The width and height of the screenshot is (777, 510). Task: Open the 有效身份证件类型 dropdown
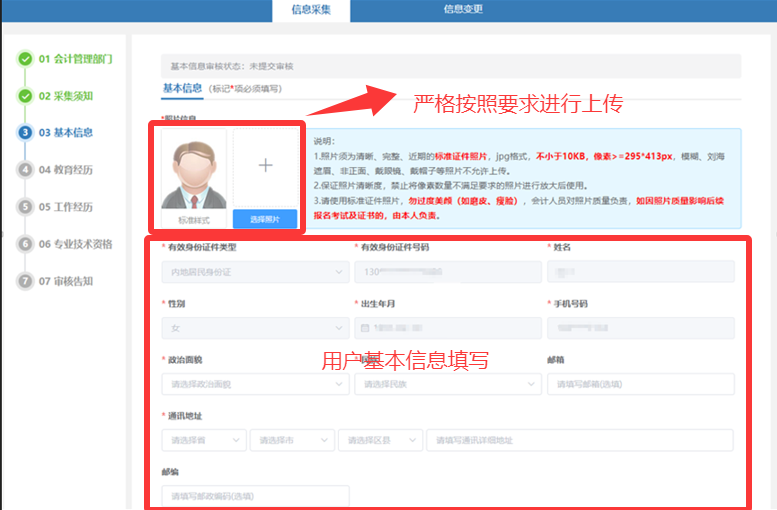253,272
